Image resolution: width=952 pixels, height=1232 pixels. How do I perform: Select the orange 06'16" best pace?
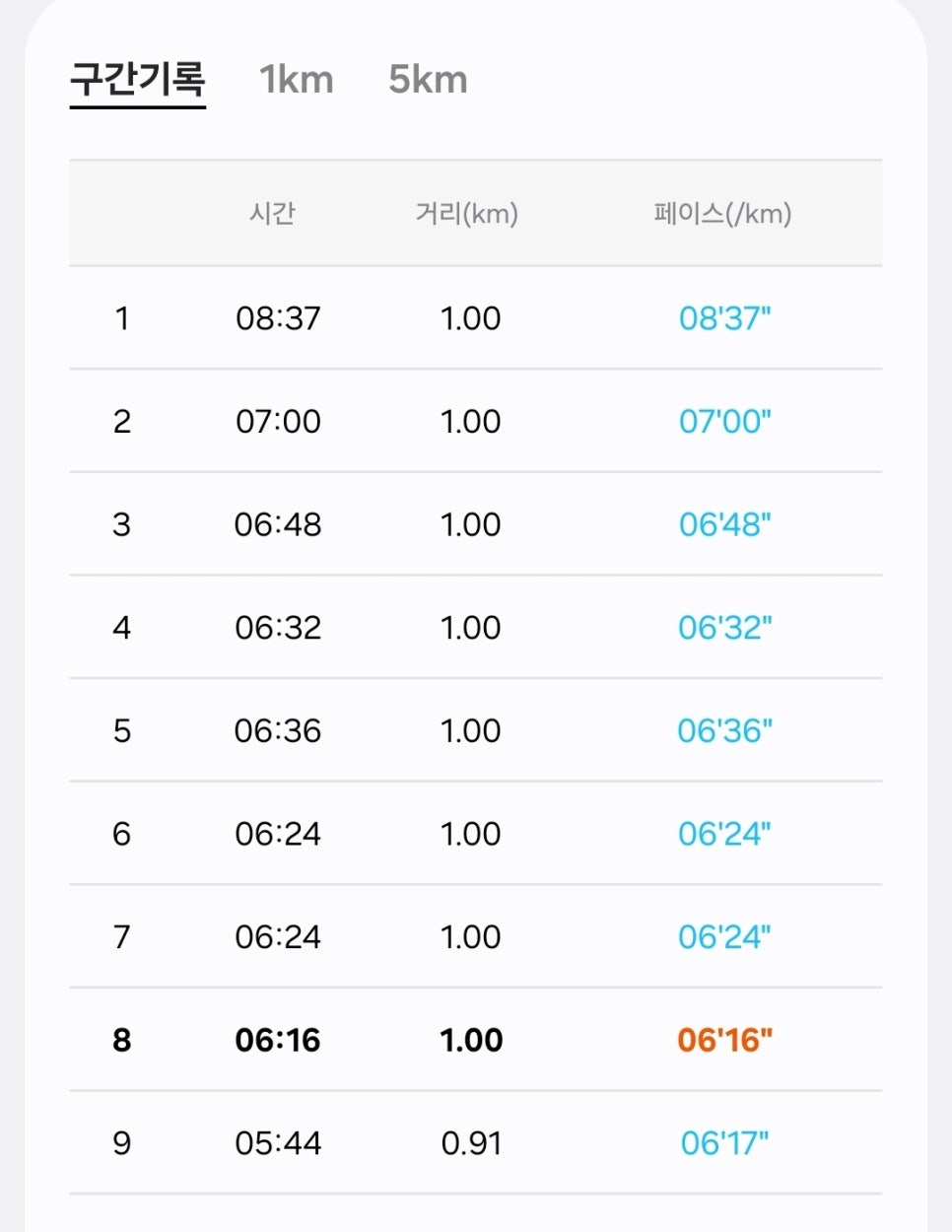tap(725, 1040)
